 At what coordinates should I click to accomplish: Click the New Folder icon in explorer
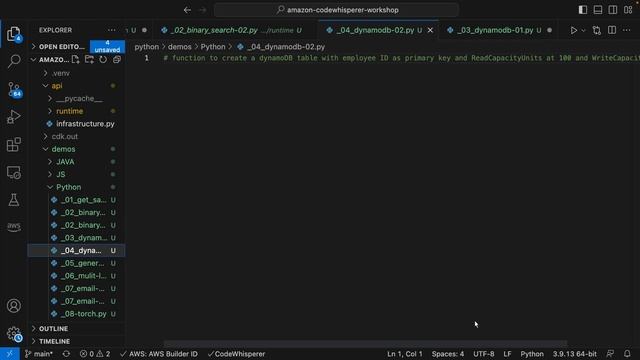pyautogui.click(x=89, y=60)
